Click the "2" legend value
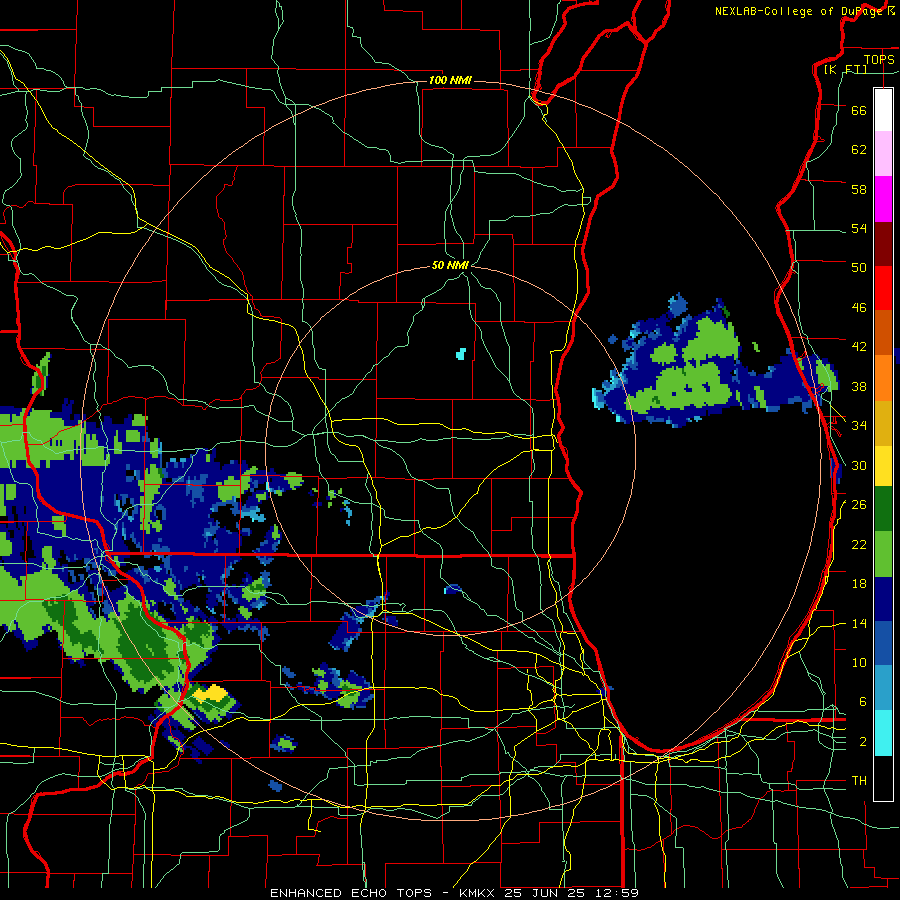The height and width of the screenshot is (900, 900). pyautogui.click(x=863, y=742)
